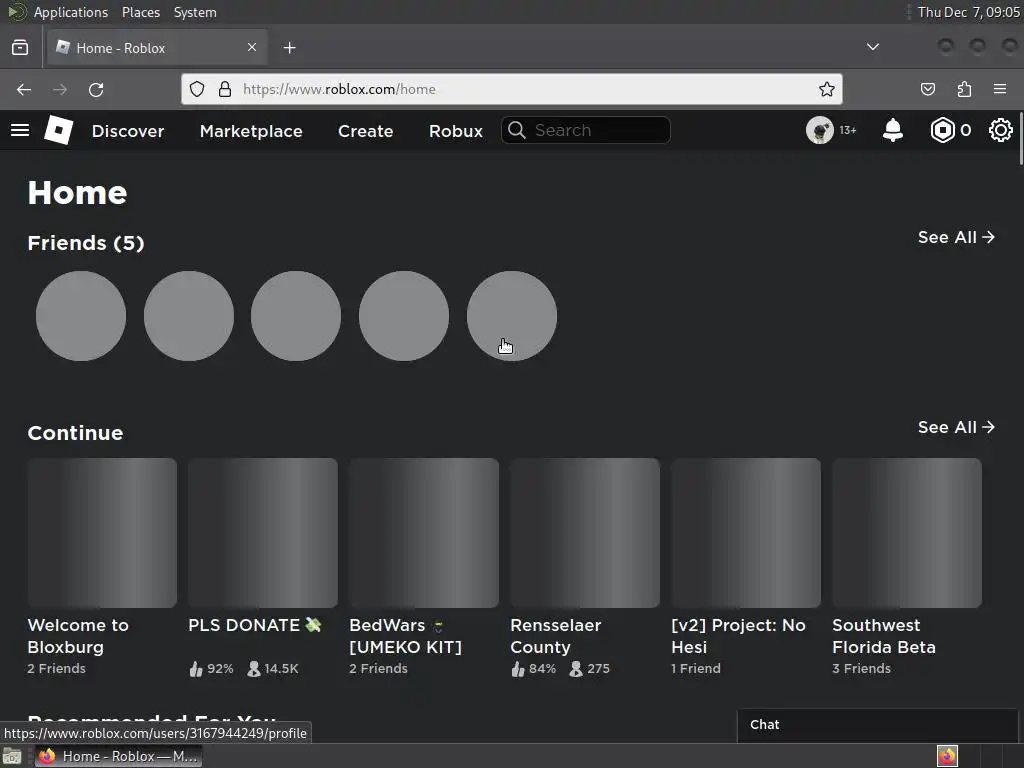Focus the Roblox Search field

click(586, 130)
